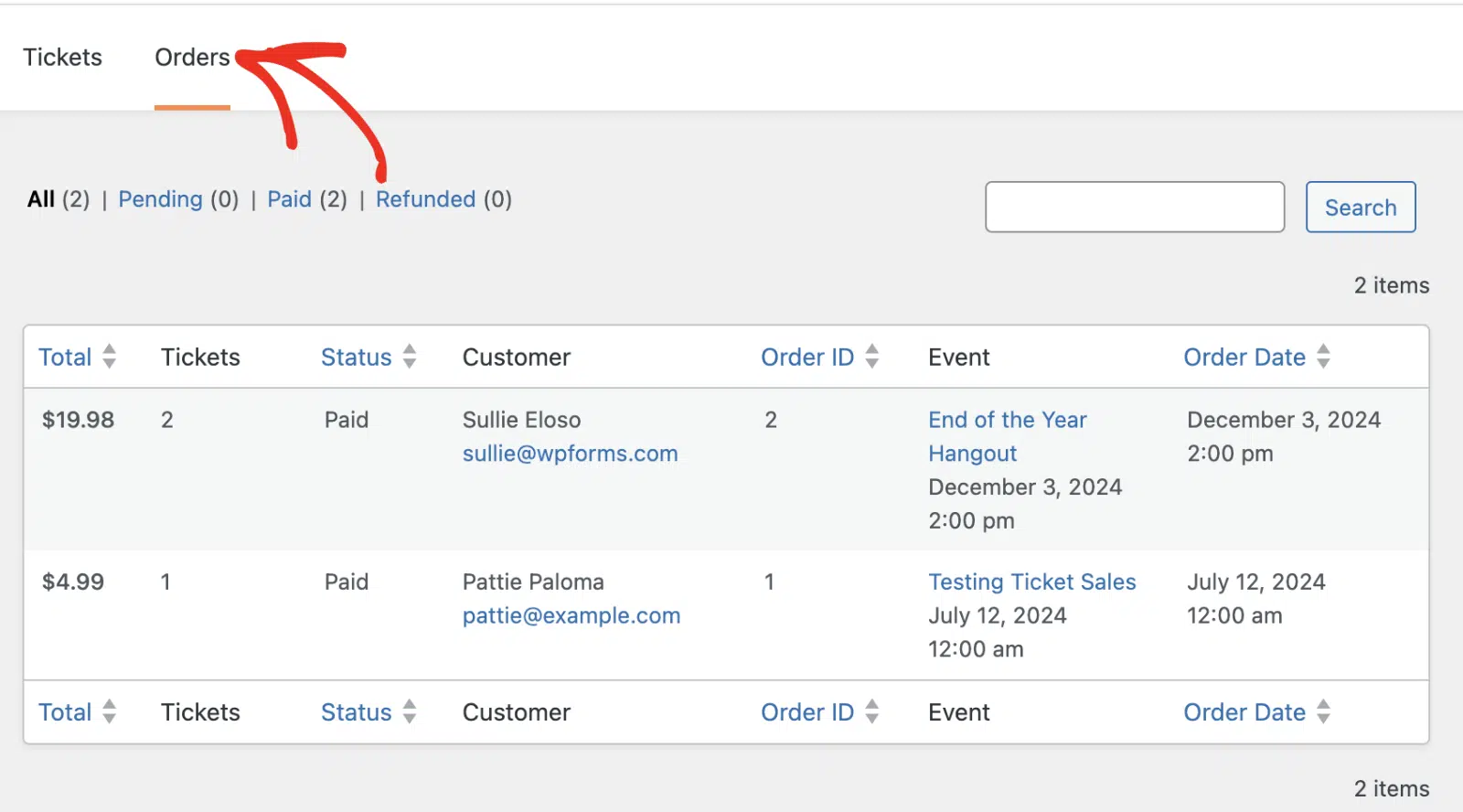Viewport: 1463px width, 812px height.
Task: Open pattie@example.com email link
Action: click(x=571, y=615)
